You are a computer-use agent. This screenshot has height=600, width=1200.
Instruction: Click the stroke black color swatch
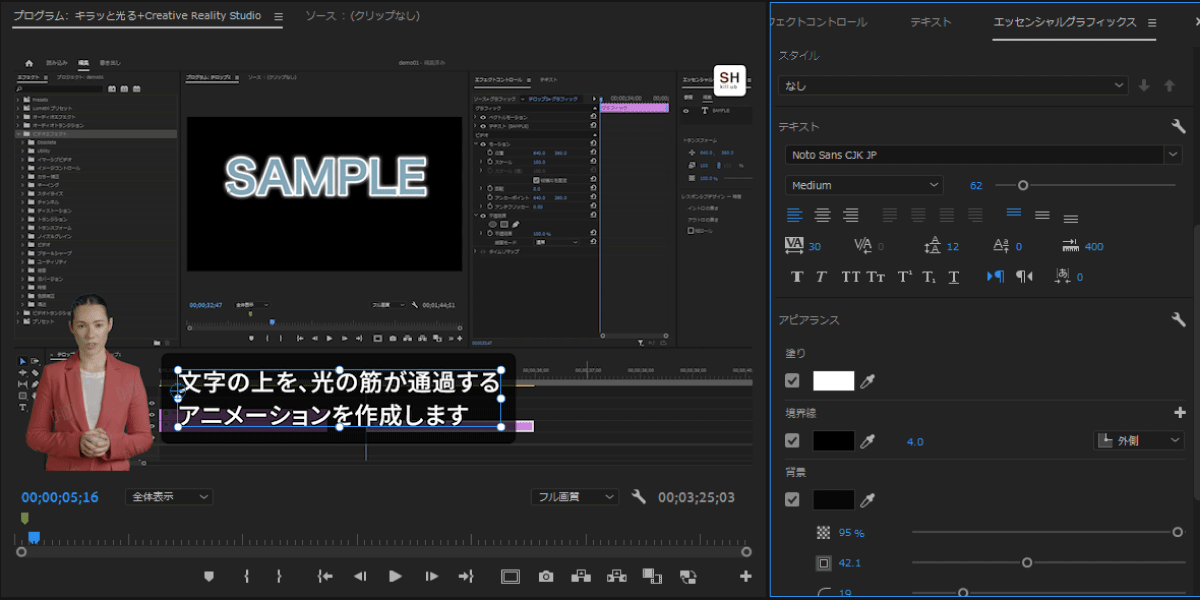click(834, 441)
